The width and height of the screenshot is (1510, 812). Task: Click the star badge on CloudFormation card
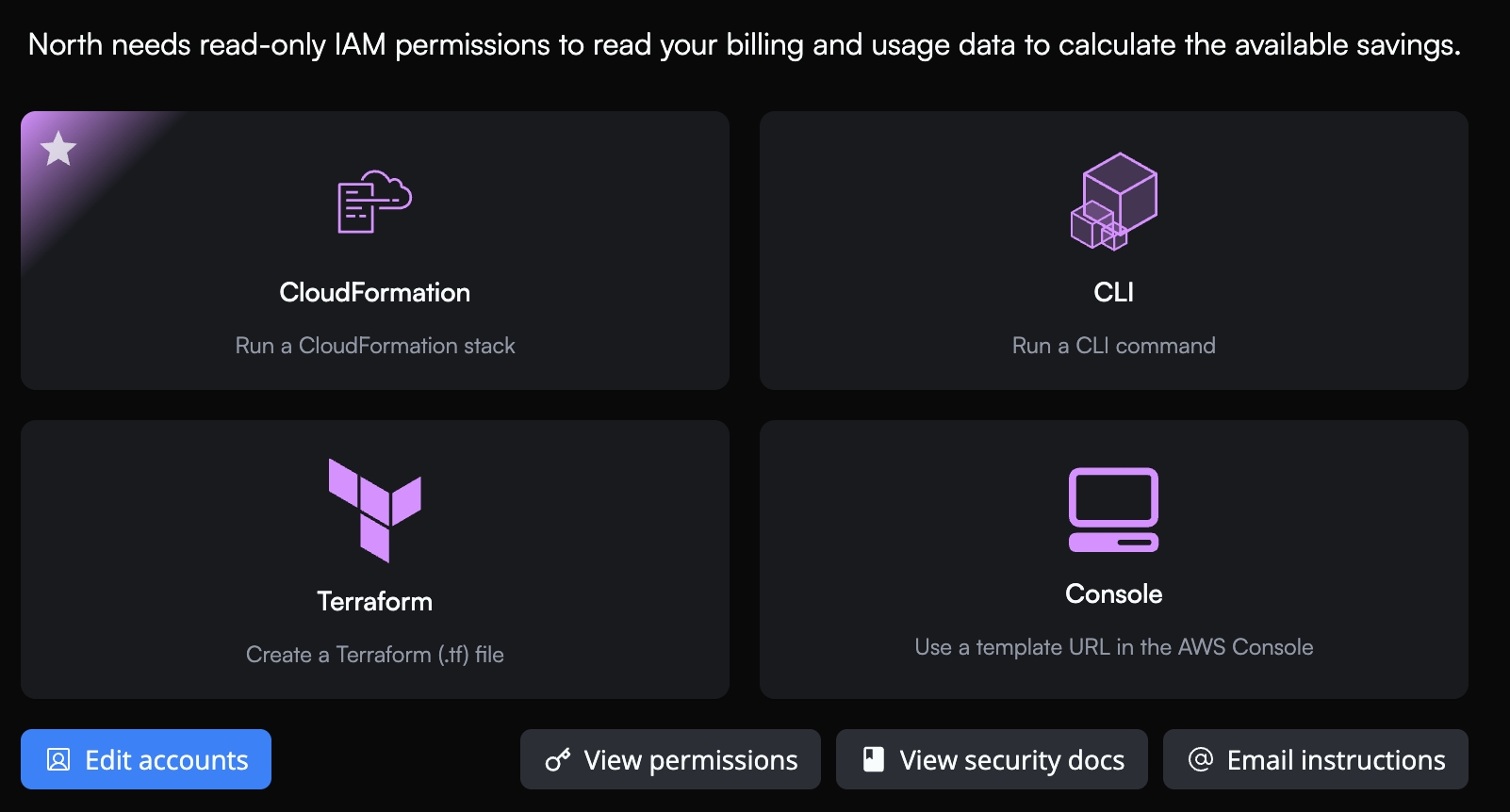coord(58,149)
